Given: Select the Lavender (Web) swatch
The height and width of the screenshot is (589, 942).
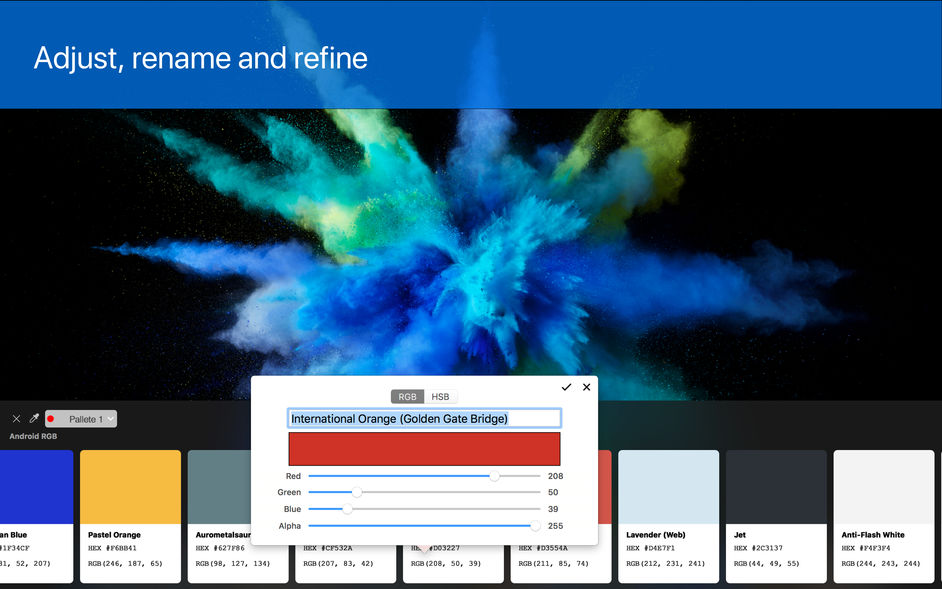Looking at the screenshot, I should (x=668, y=486).
